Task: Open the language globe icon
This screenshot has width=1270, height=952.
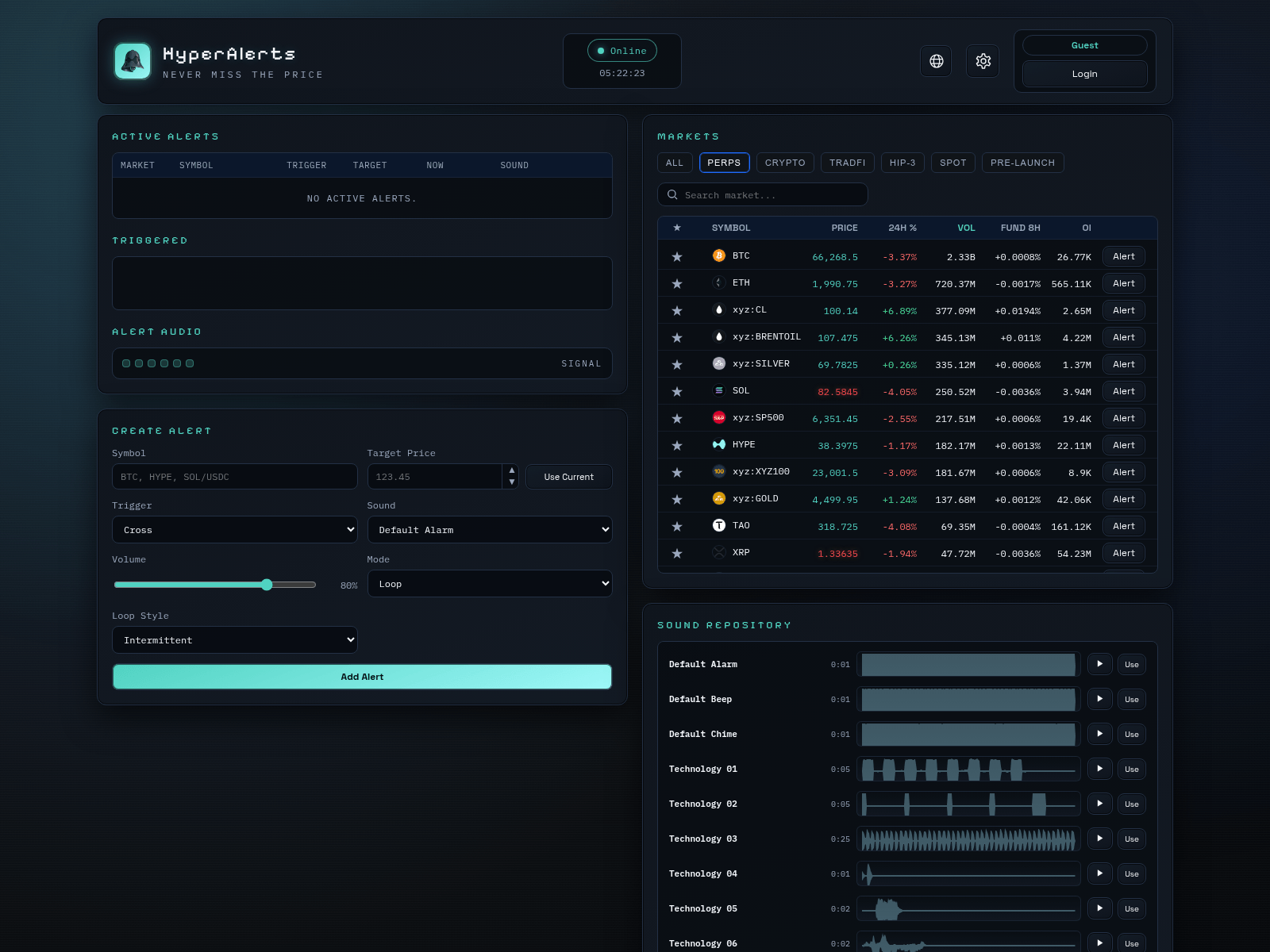Action: point(936,61)
